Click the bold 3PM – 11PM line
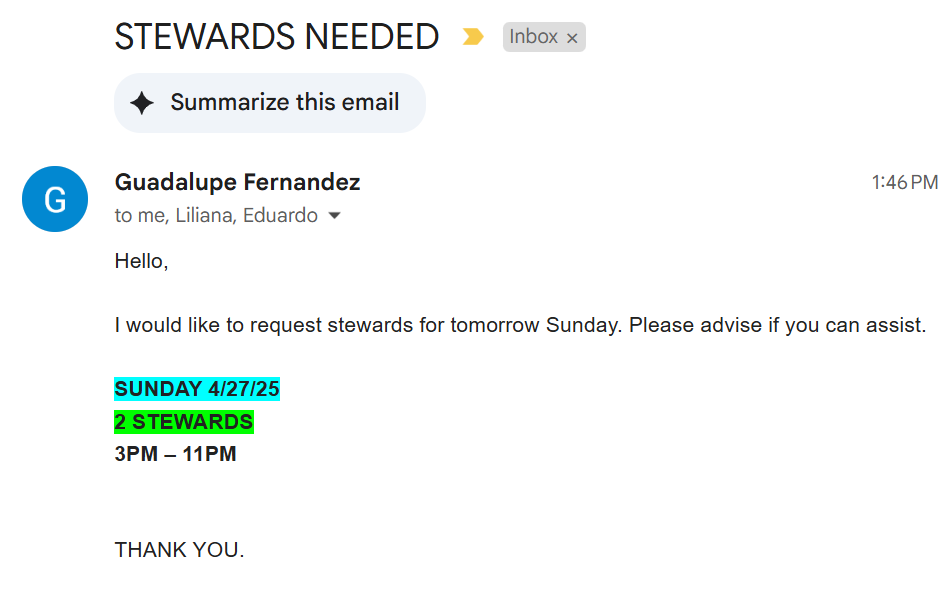The image size is (938, 606). [176, 454]
